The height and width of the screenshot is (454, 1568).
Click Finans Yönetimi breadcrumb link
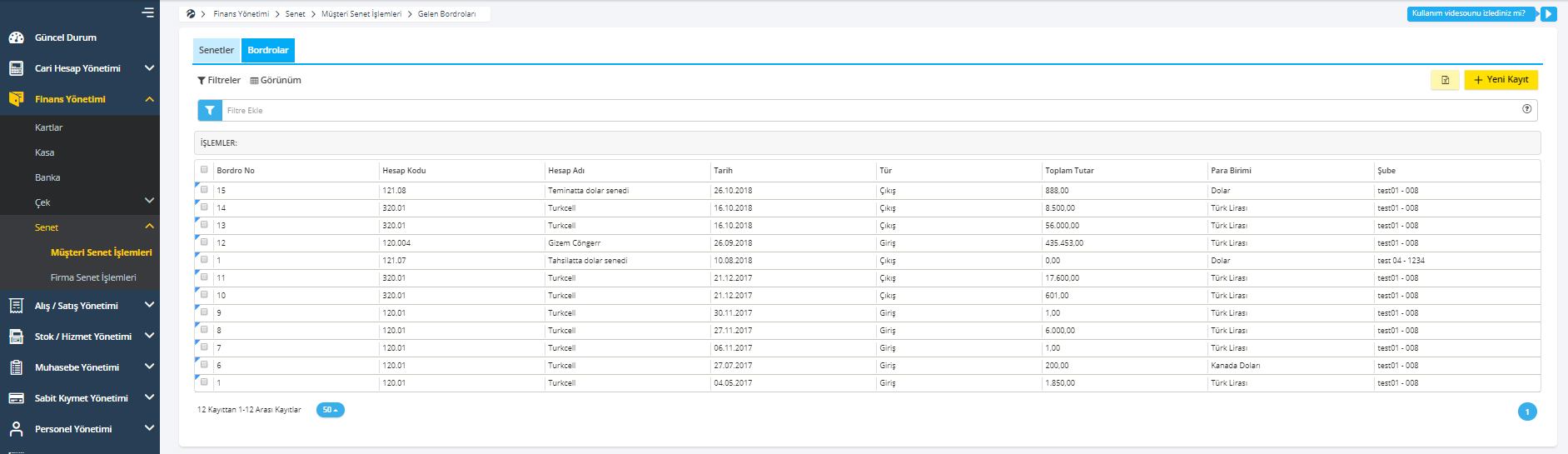pos(241,14)
